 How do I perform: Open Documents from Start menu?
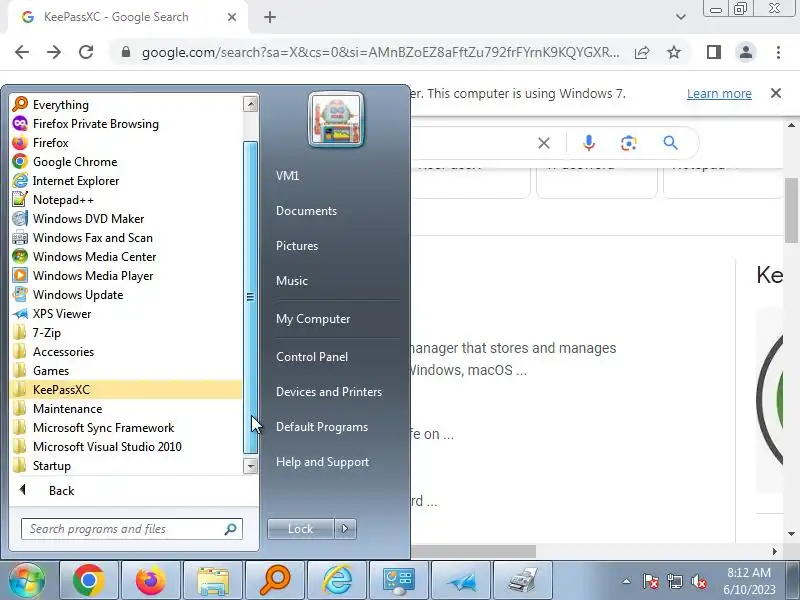click(306, 211)
